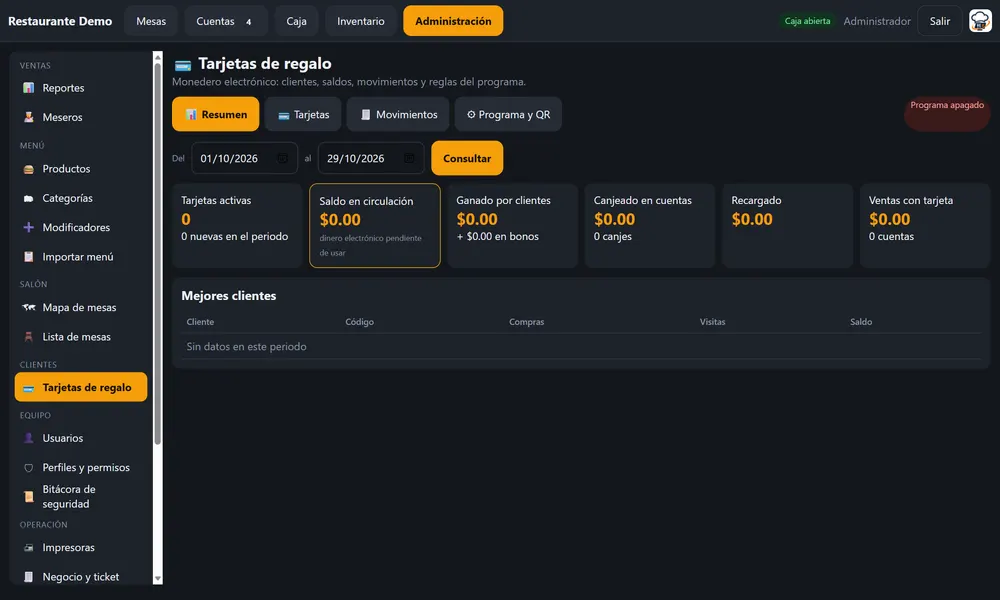
Task: Click the Categorías folder icon
Action: click(29, 198)
